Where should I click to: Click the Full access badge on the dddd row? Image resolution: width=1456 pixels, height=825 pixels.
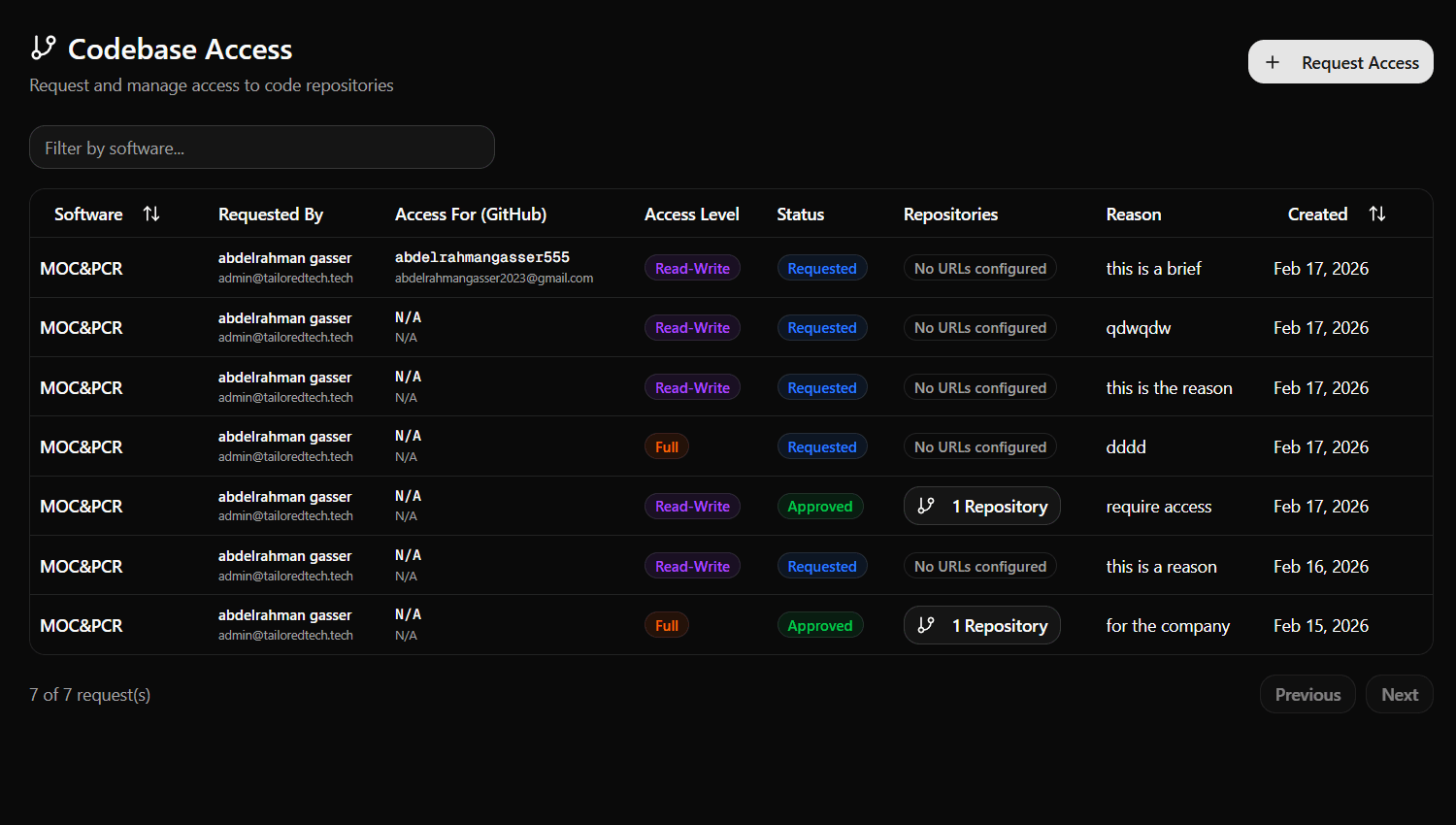667,445
